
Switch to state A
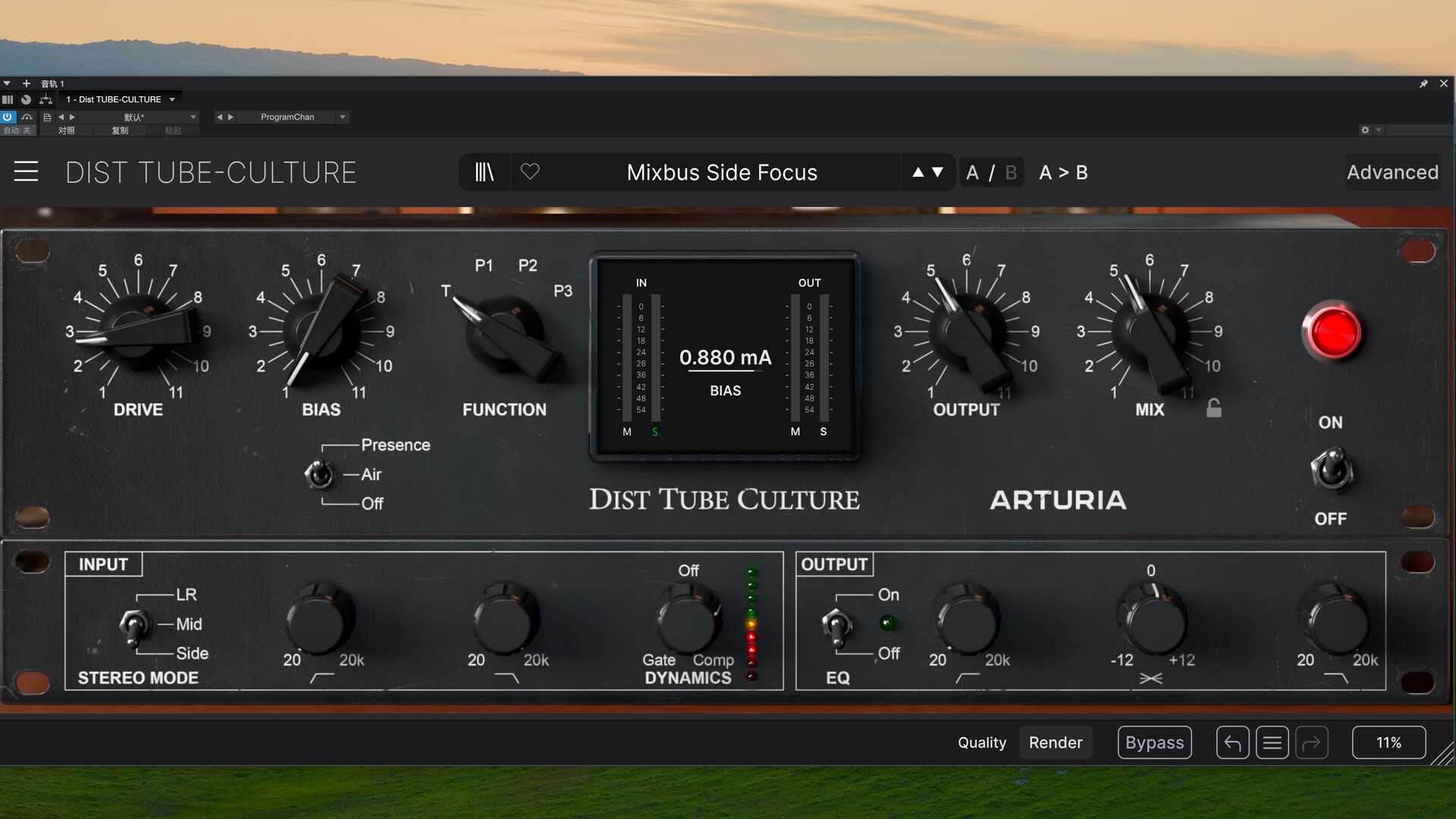(x=972, y=173)
